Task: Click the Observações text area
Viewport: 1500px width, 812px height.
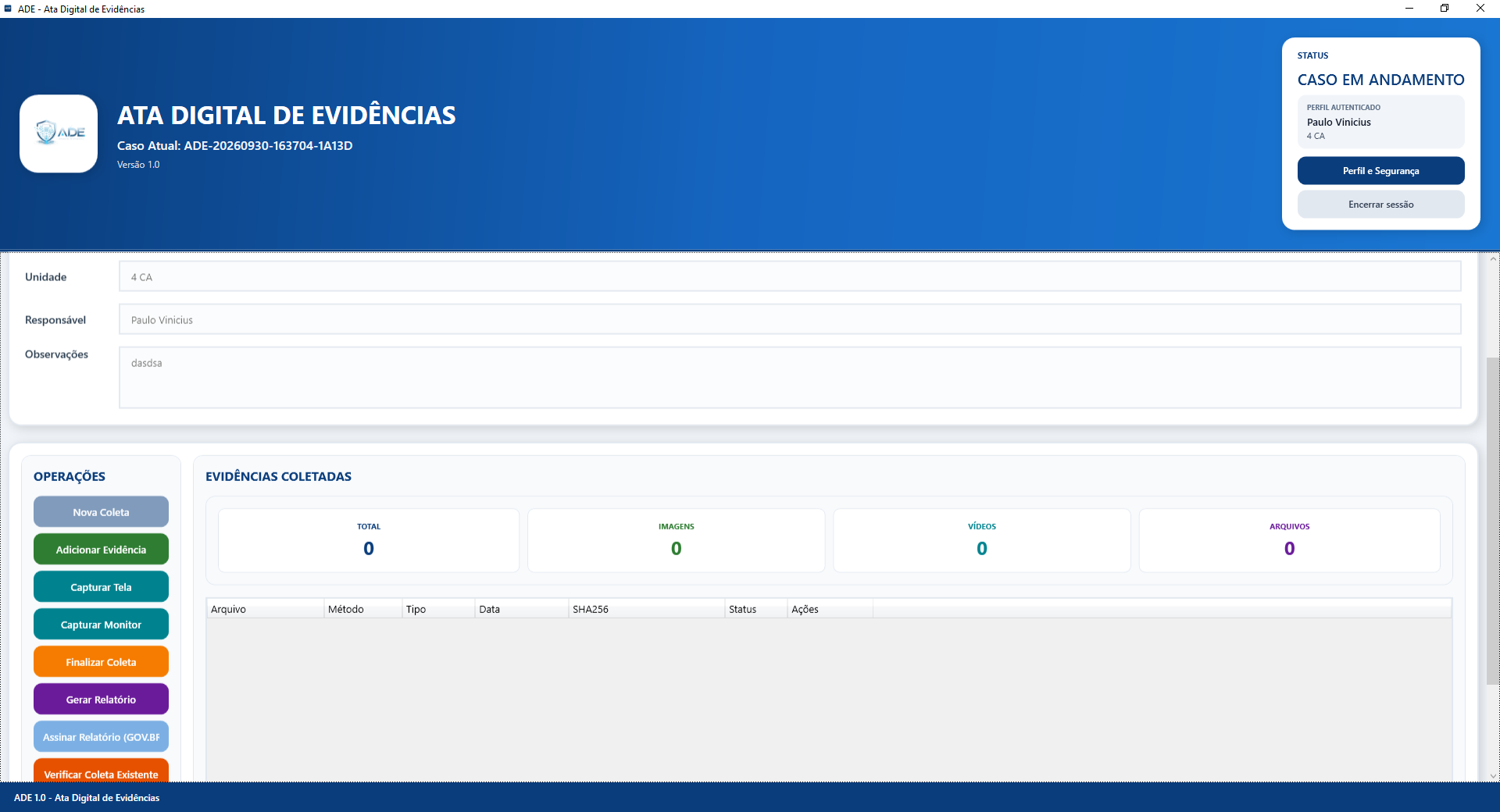Action: [x=790, y=378]
